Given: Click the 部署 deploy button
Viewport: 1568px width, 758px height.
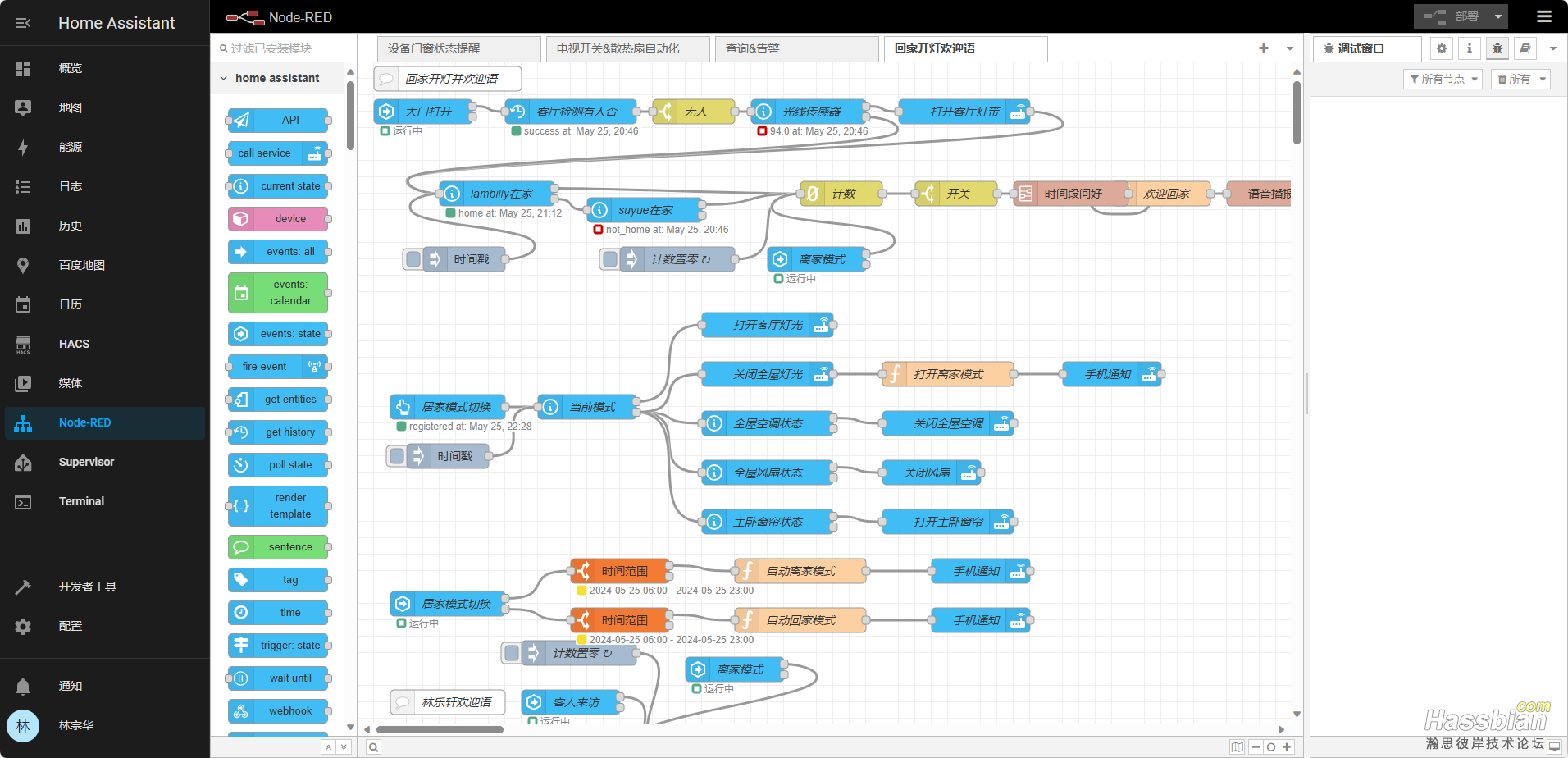Looking at the screenshot, I should pos(1452,16).
